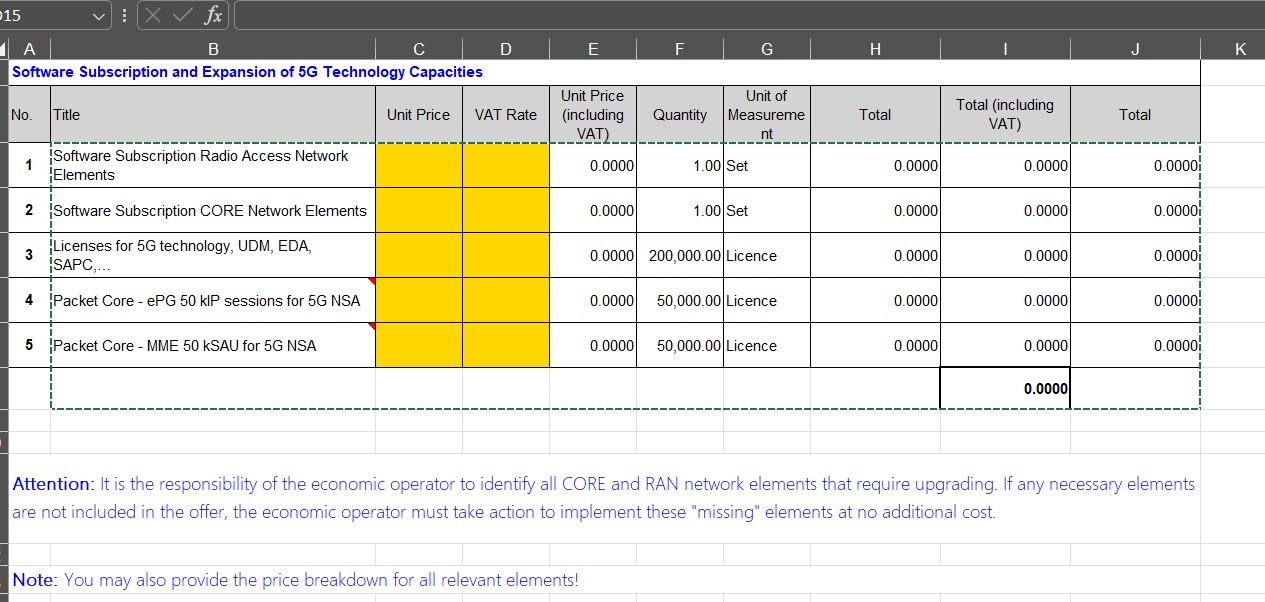Click yellow Unit Price cell for Radio Access Network row
The width and height of the screenshot is (1265, 602).
click(x=419, y=165)
